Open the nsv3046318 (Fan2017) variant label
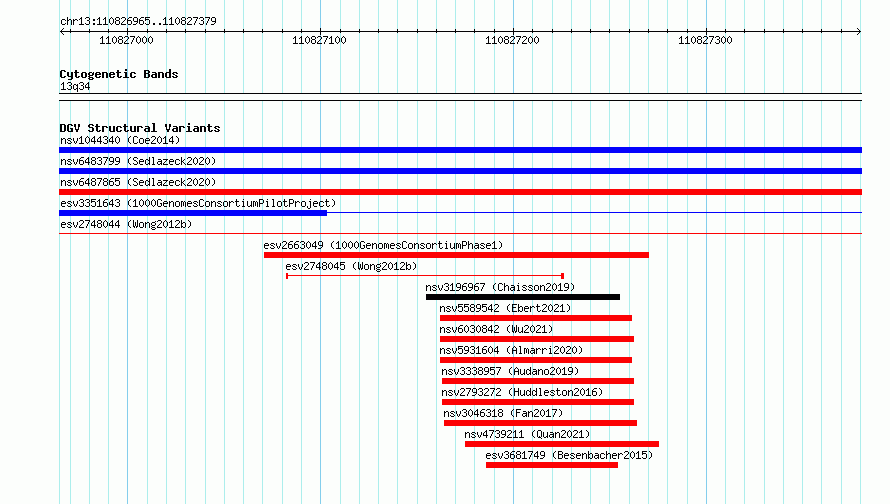The image size is (890, 504). tap(503, 413)
